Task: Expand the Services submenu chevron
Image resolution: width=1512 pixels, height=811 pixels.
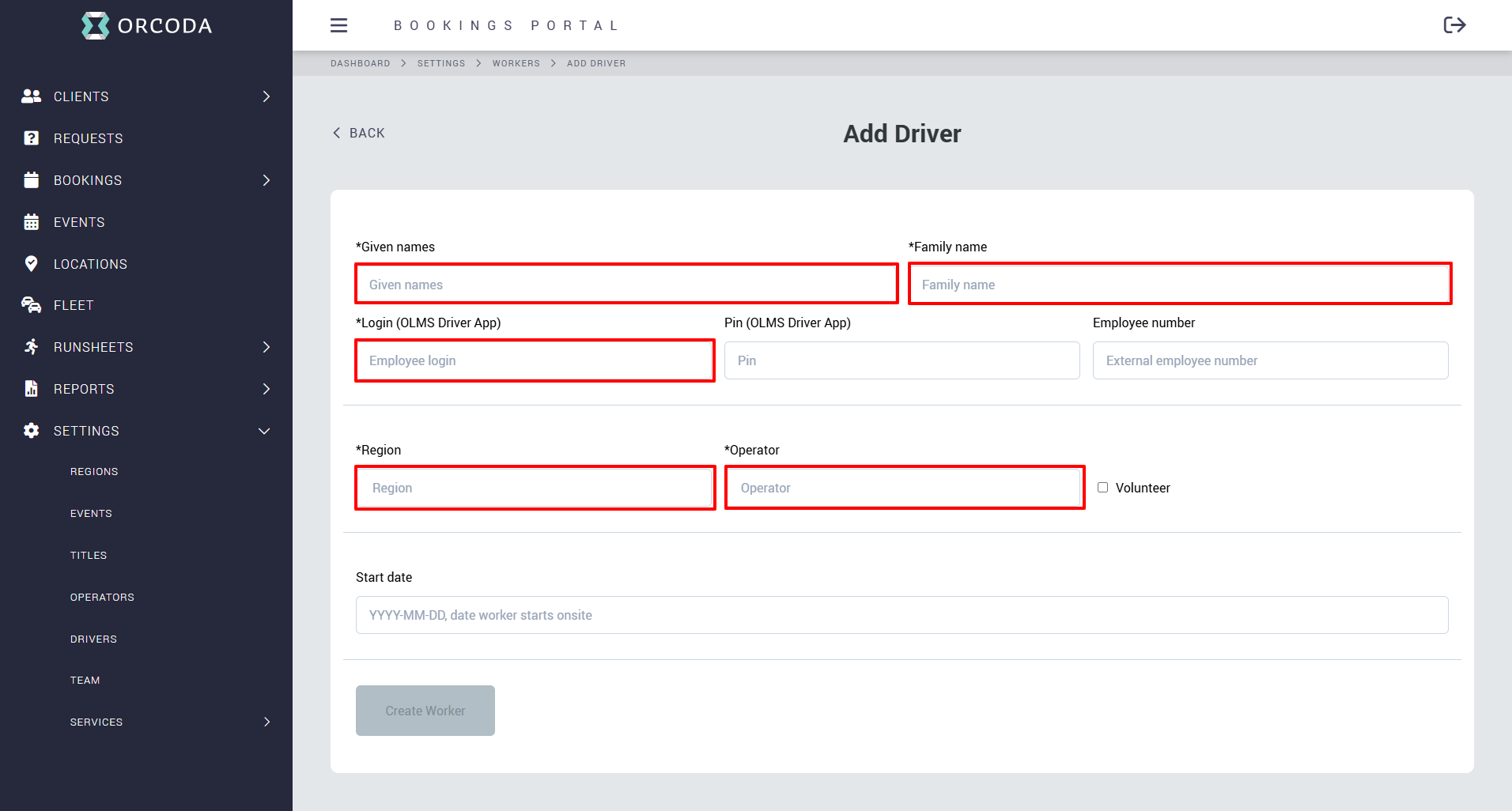Action: point(266,722)
